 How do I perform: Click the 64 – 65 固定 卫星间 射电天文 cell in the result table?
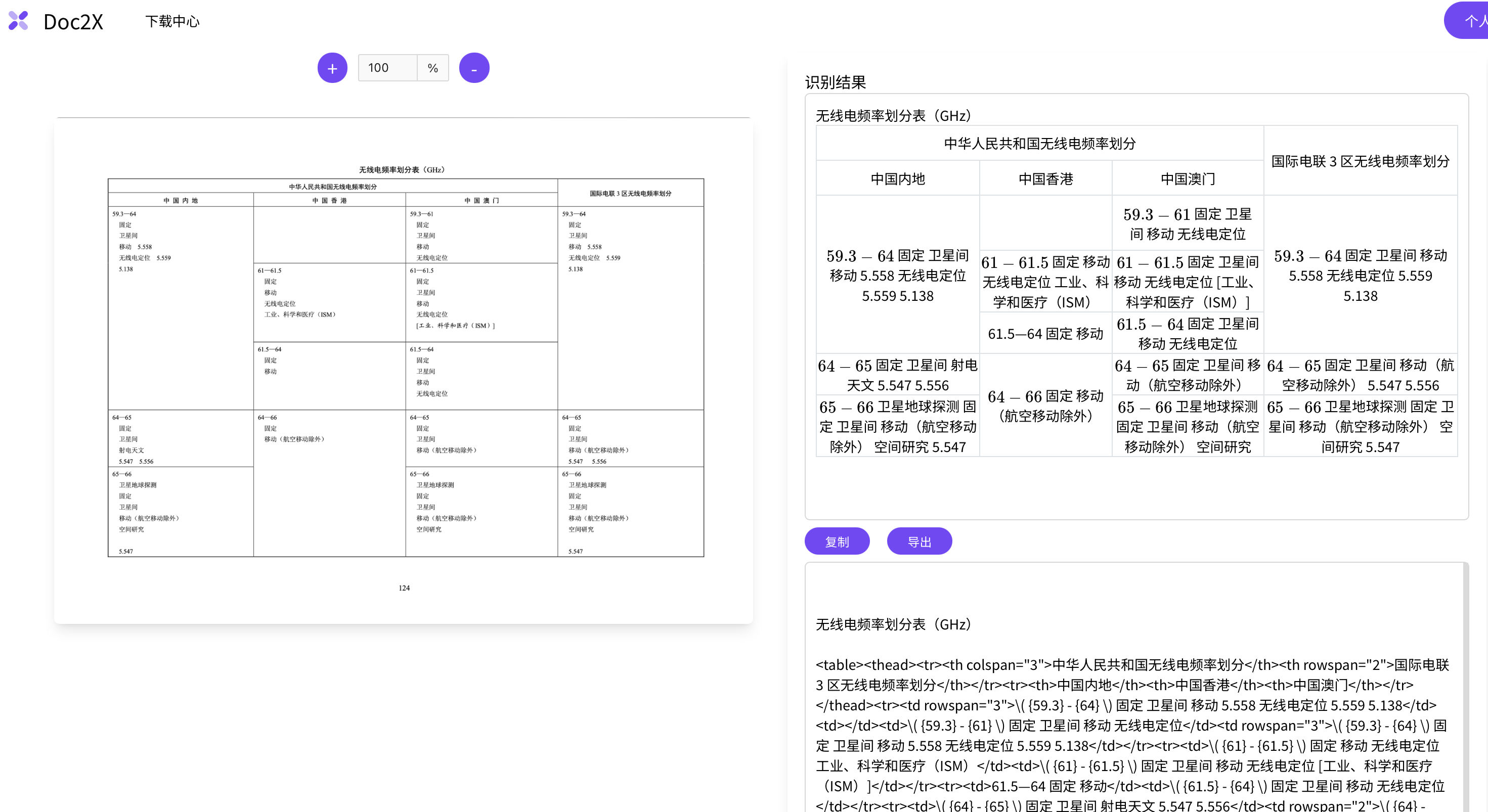[898, 375]
